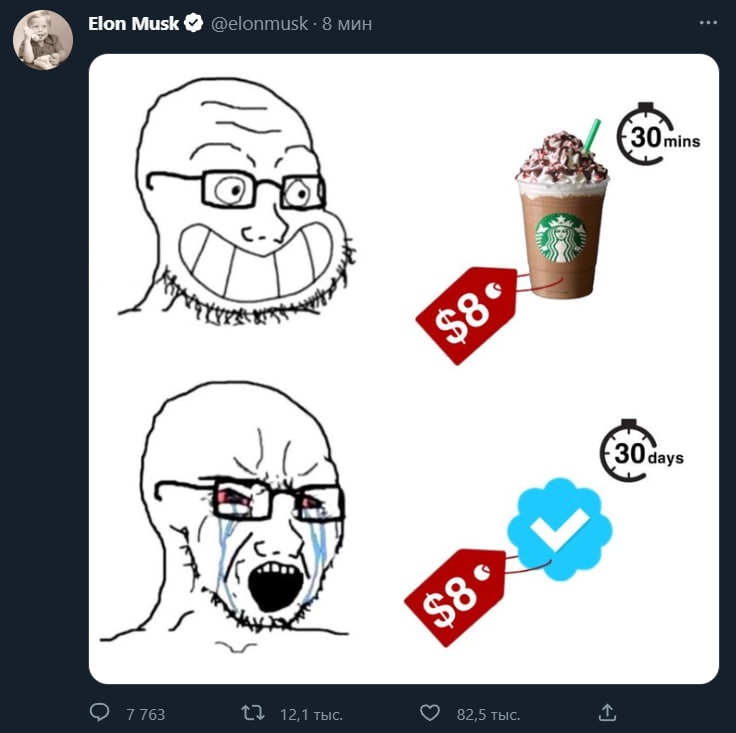Retweet this post using the arrows icon

tap(253, 712)
